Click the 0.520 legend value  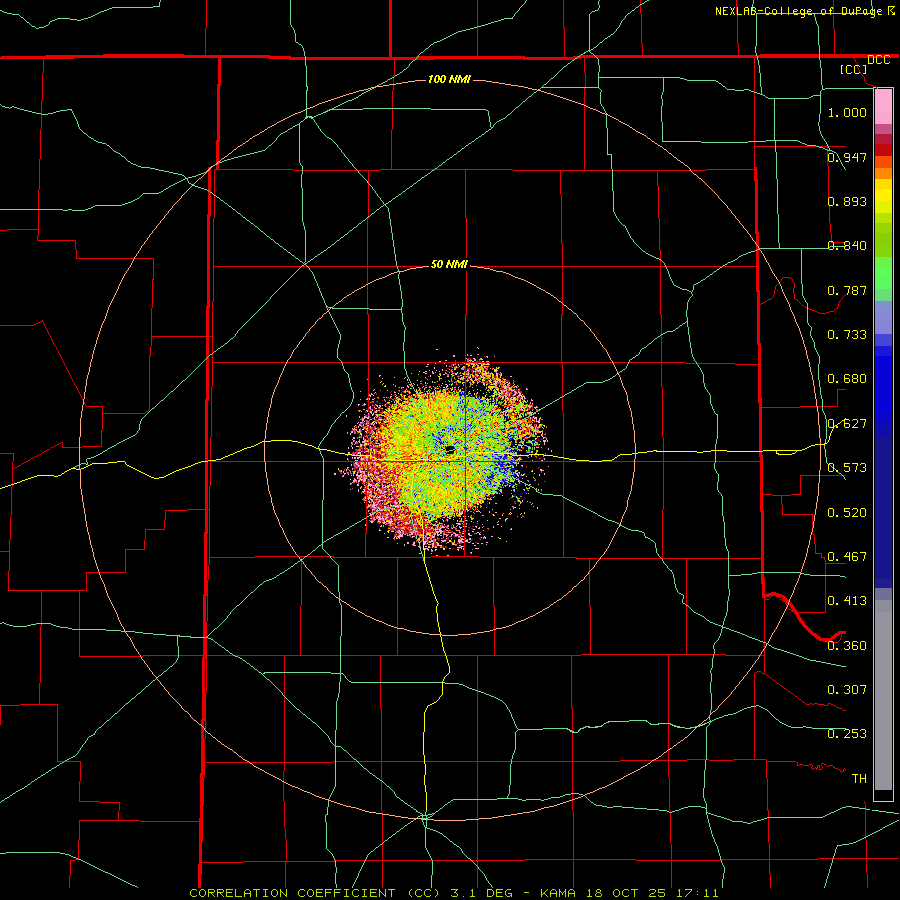[x=847, y=512]
